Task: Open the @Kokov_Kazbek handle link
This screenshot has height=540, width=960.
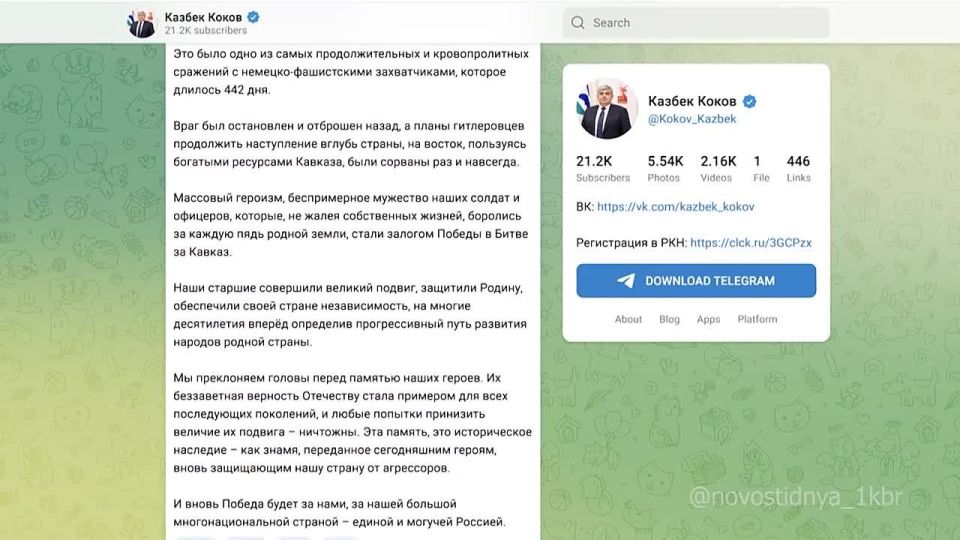Action: click(691, 119)
